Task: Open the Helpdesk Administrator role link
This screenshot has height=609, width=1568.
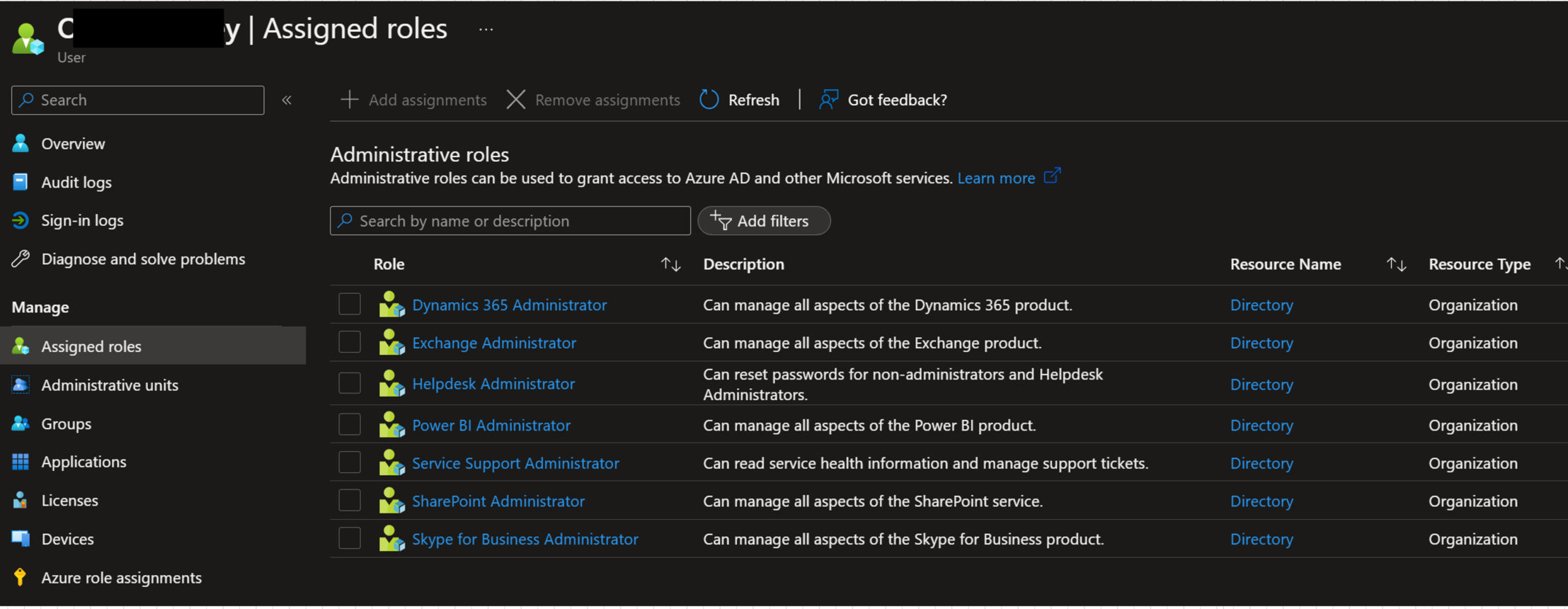Action: [493, 384]
